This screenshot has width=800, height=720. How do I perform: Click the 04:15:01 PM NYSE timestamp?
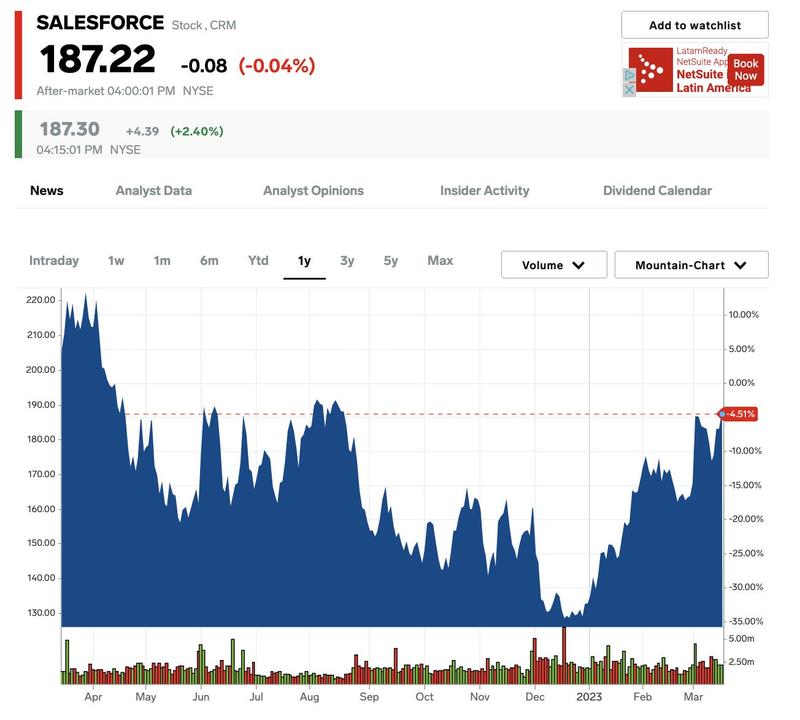pyautogui.click(x=88, y=150)
